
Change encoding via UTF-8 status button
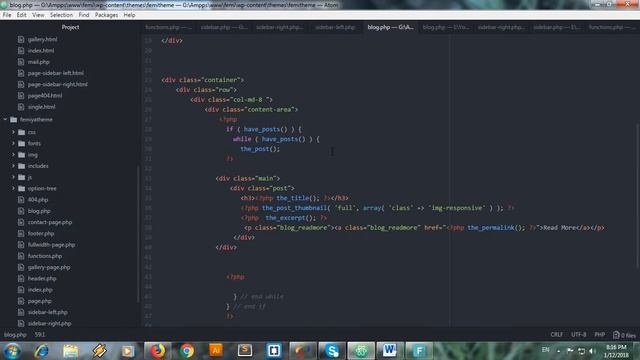point(578,334)
